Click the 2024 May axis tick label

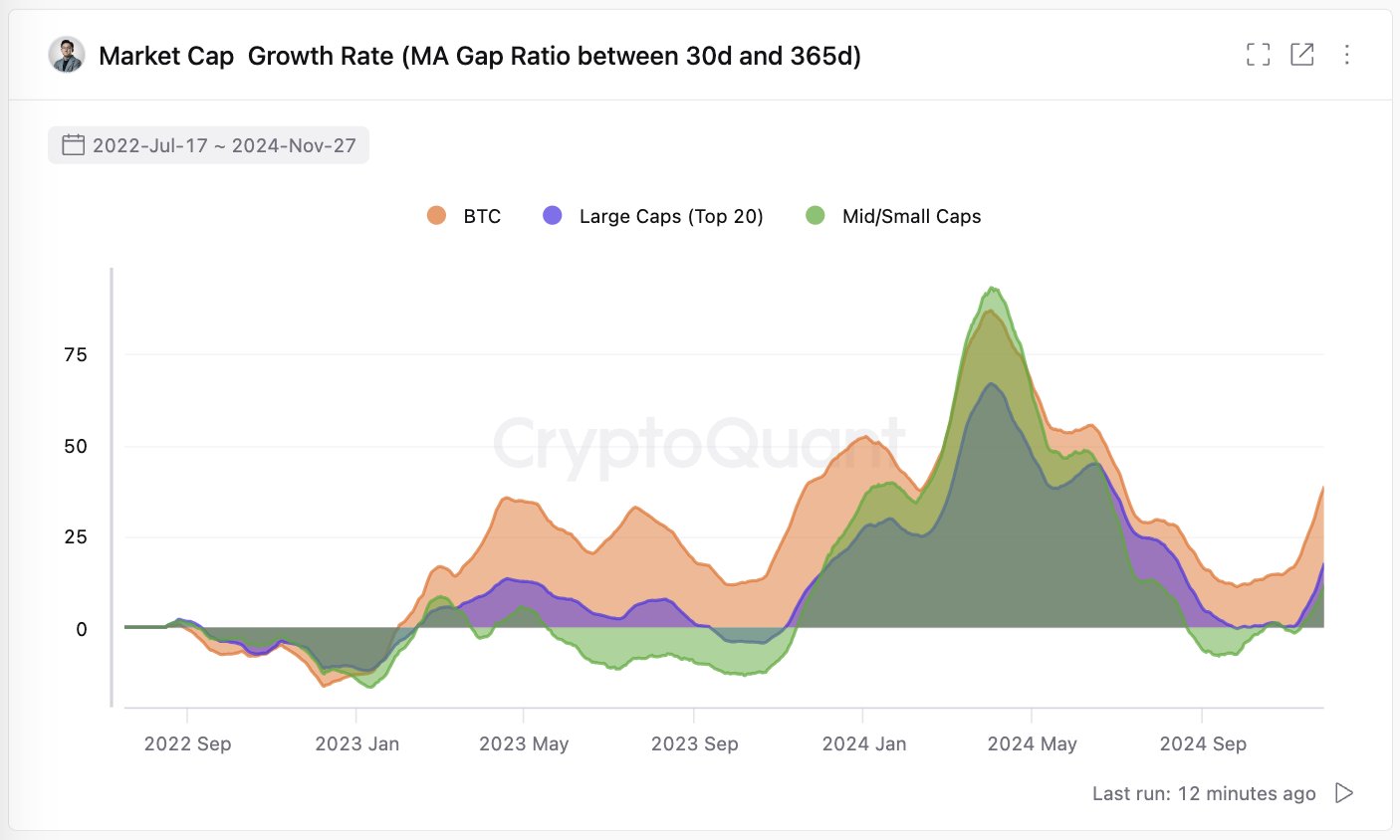pos(1032,743)
